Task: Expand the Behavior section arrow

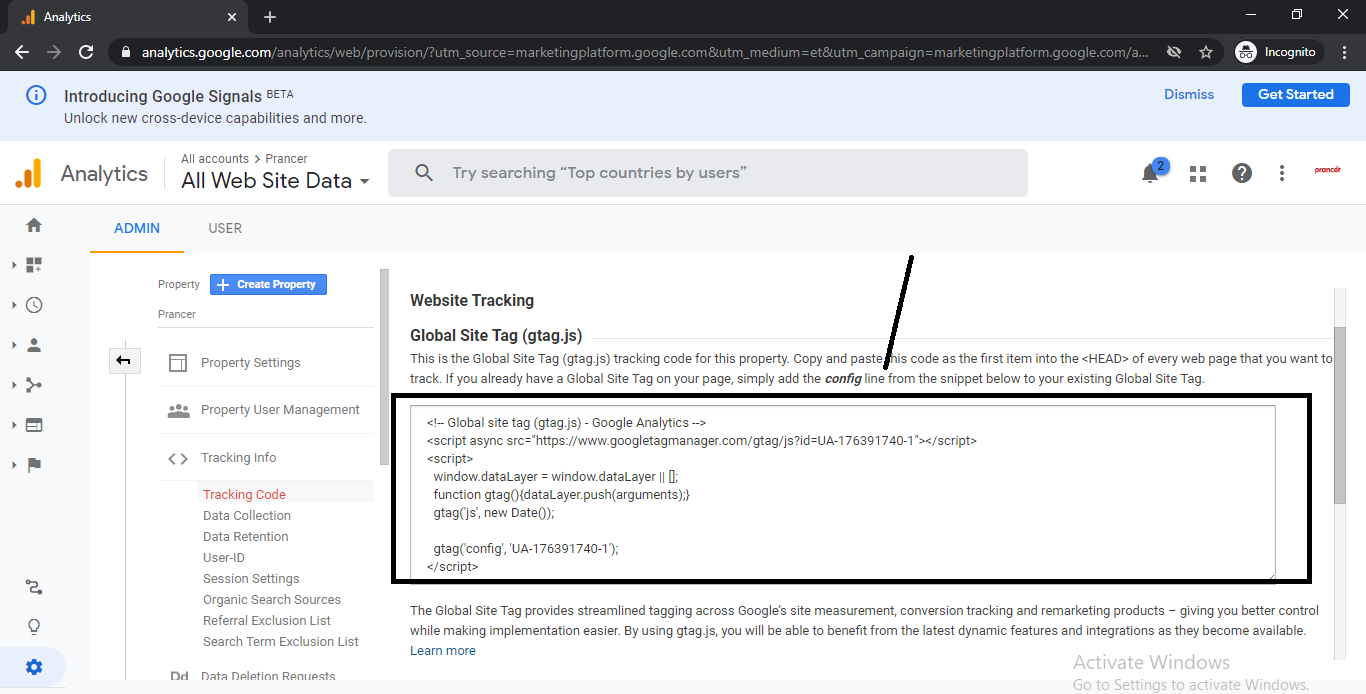Action: tap(14, 425)
